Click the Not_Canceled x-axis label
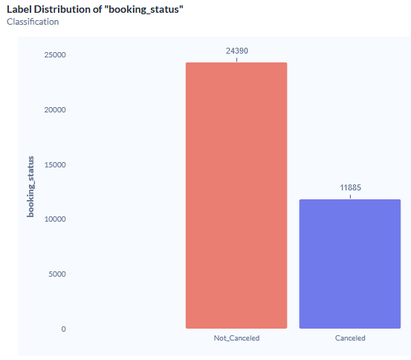Viewport: 411px width, 360px height. 237,338
